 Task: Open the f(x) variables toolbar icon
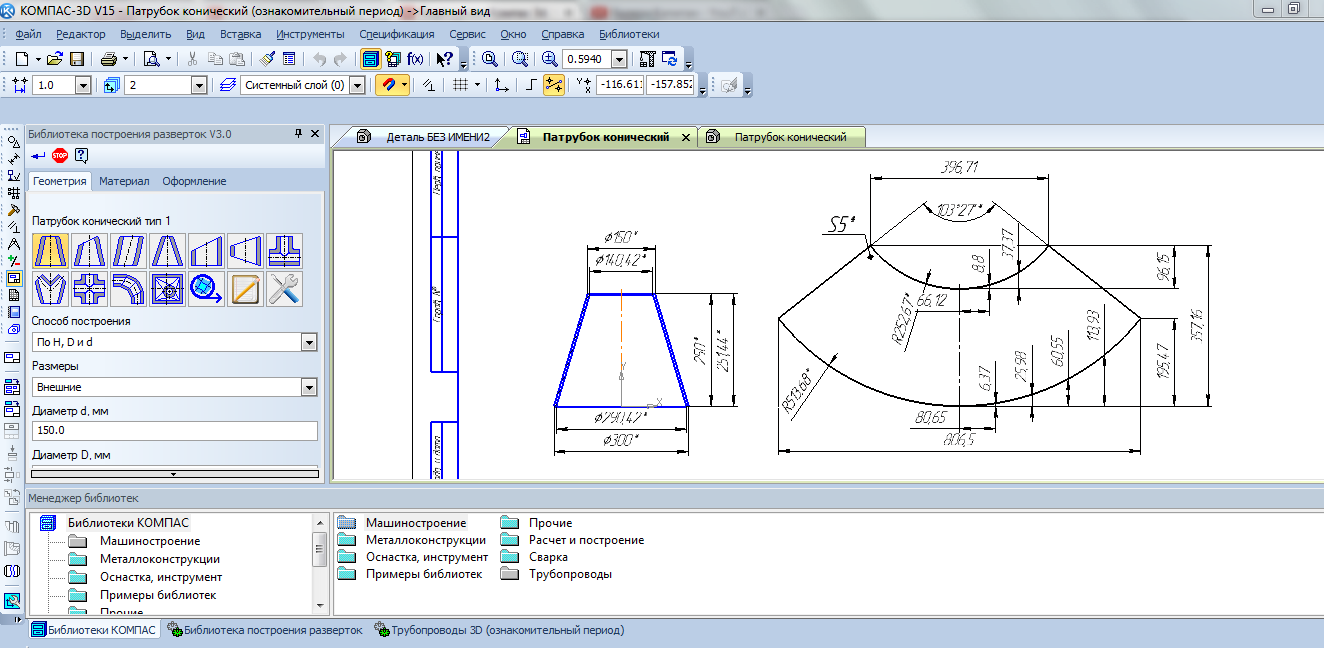pyautogui.click(x=414, y=59)
